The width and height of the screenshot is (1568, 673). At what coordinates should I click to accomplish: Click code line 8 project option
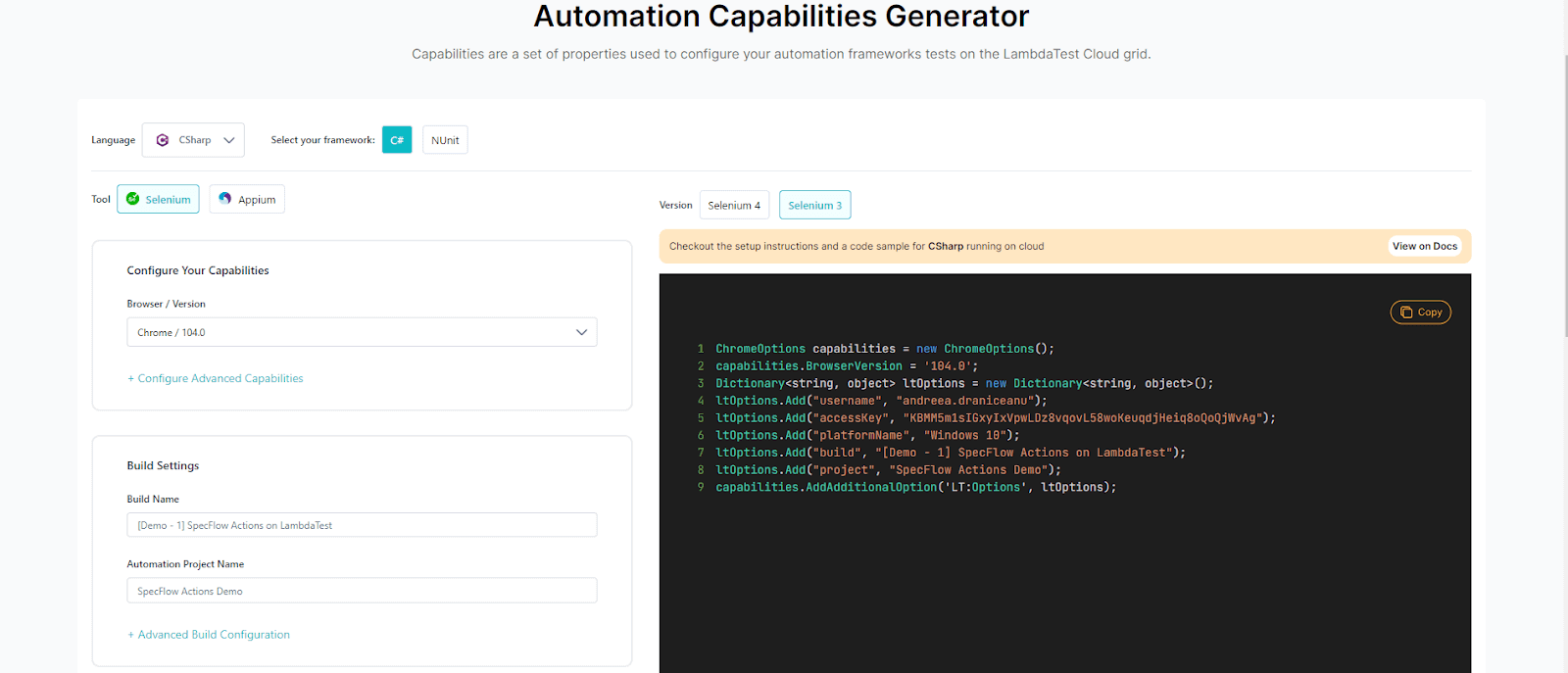point(889,470)
